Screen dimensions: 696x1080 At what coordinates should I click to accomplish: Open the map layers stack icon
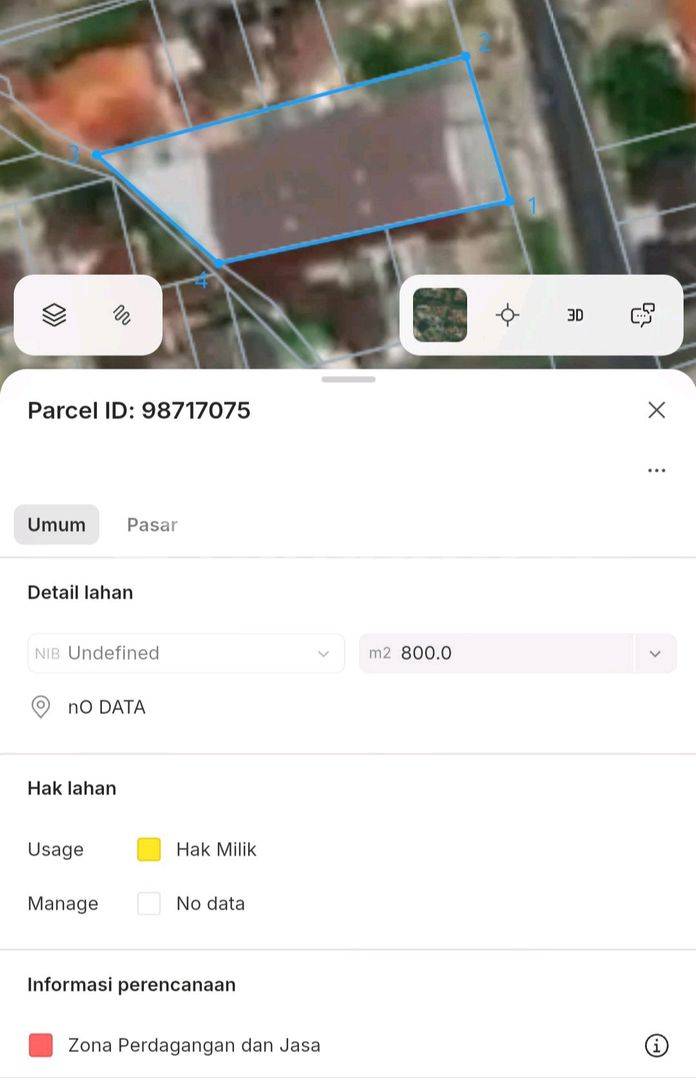[x=54, y=315]
